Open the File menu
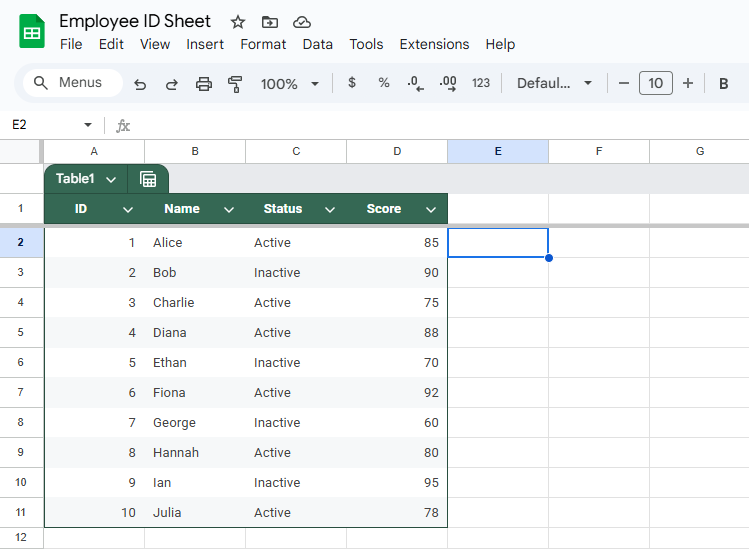Image resolution: width=749 pixels, height=549 pixels. coord(71,44)
